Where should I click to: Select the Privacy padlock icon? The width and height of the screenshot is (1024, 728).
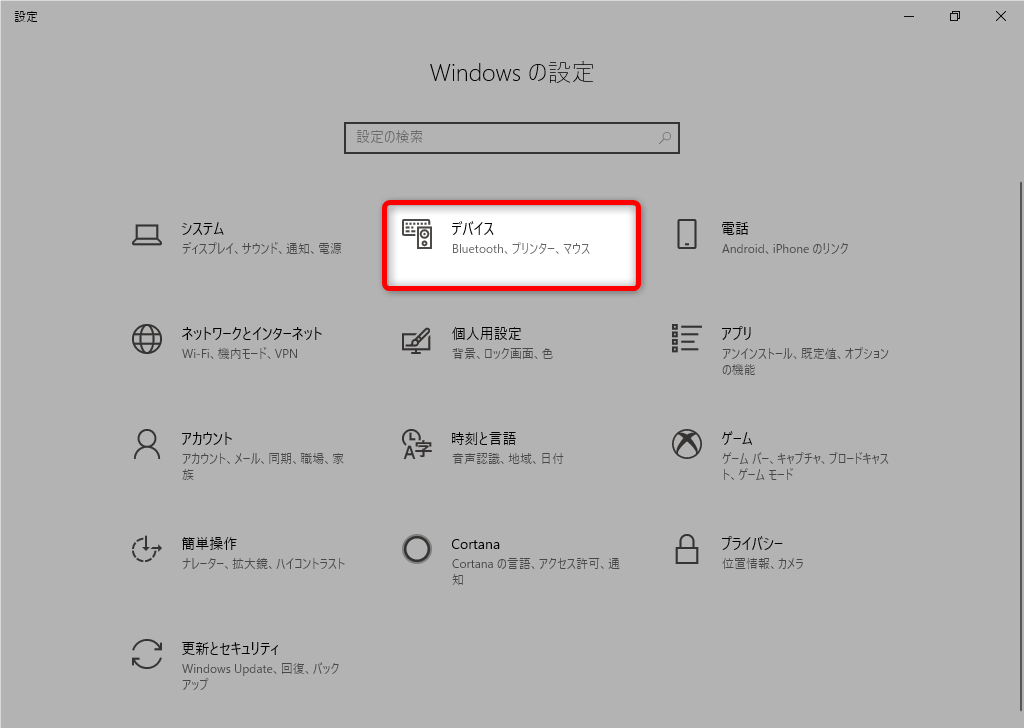(686, 549)
